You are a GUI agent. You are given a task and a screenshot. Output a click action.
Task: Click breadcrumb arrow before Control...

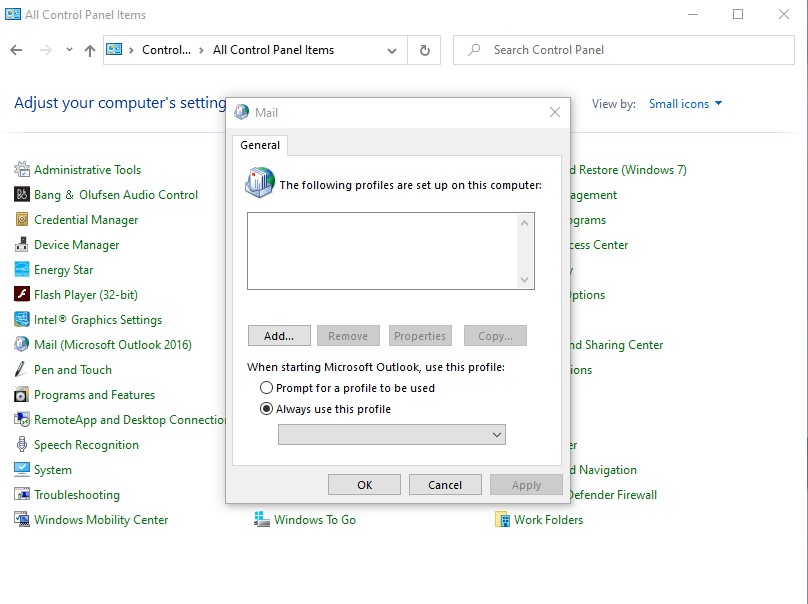pos(131,50)
